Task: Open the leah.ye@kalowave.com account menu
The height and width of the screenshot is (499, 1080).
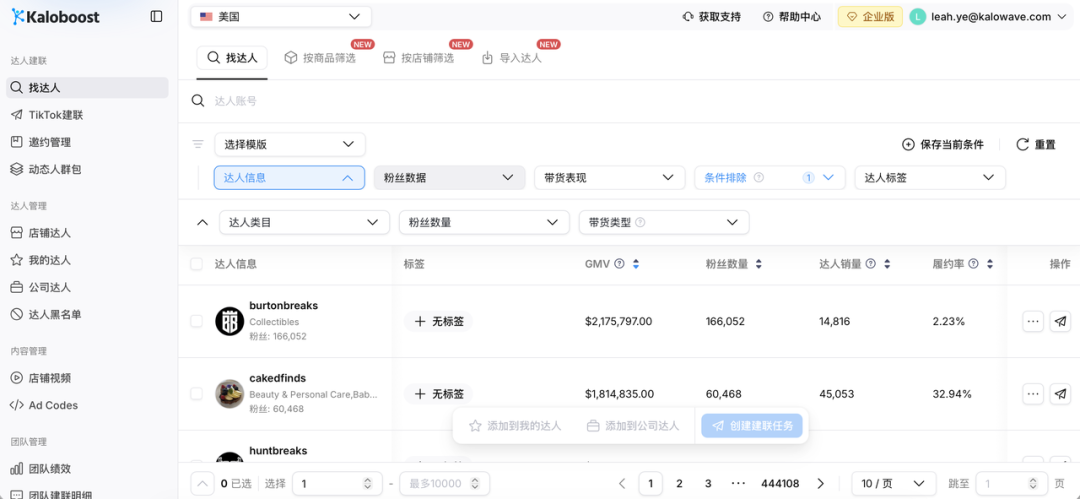Action: point(988,17)
